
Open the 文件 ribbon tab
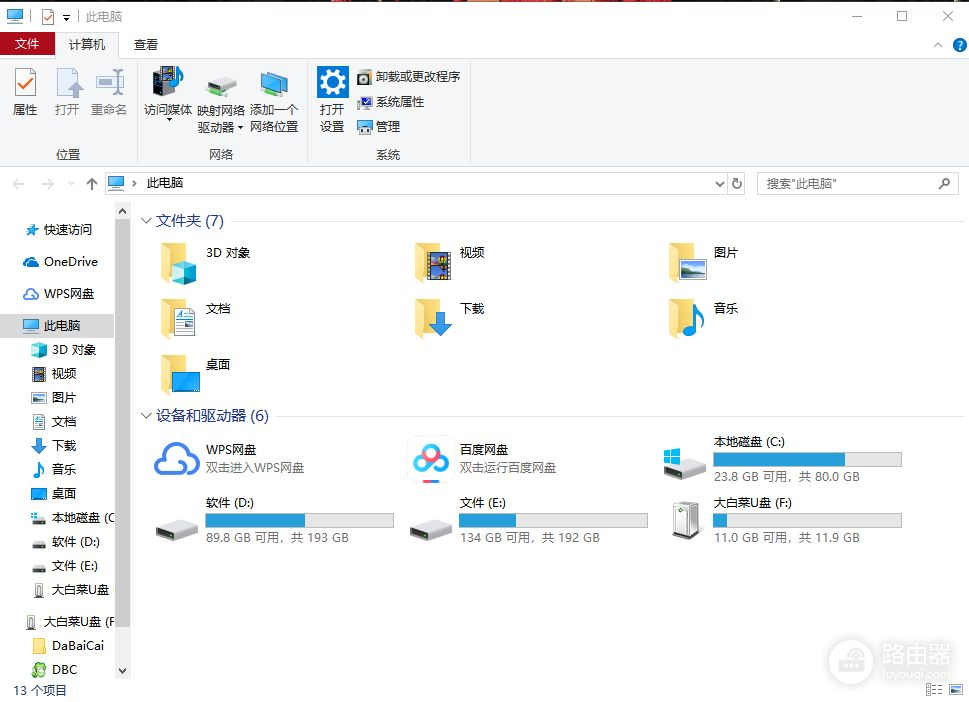(27, 44)
